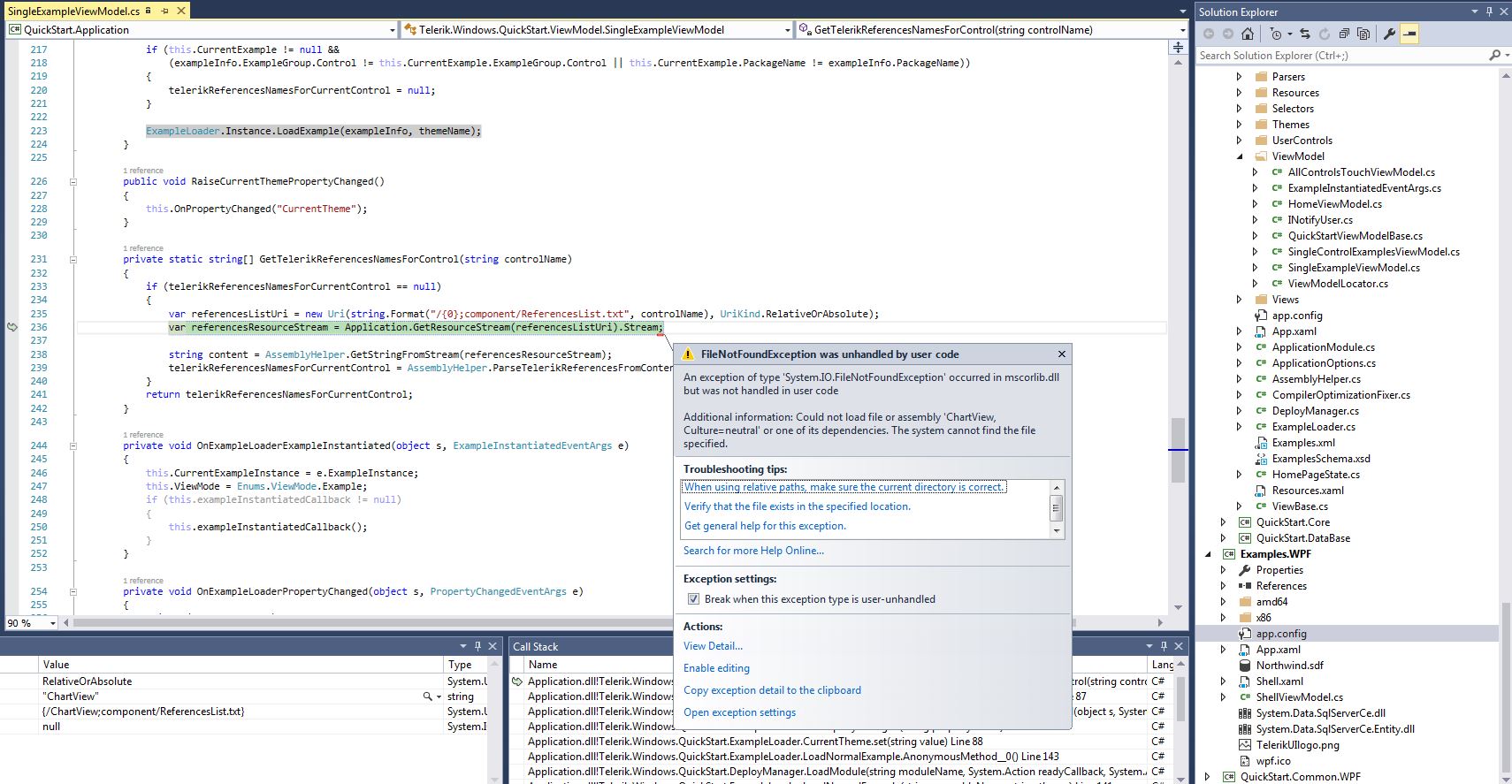This screenshot has width=1512, height=784.
Task: Collapse GetTelerikReferencesNamesForControl method outline
Action: (x=73, y=260)
